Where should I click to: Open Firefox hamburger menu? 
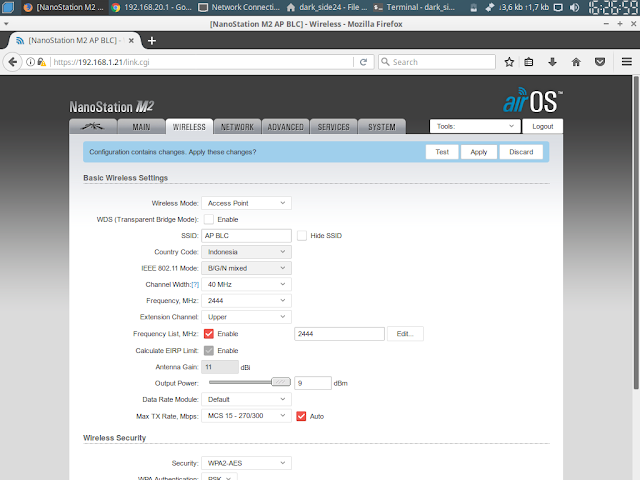[x=627, y=62]
